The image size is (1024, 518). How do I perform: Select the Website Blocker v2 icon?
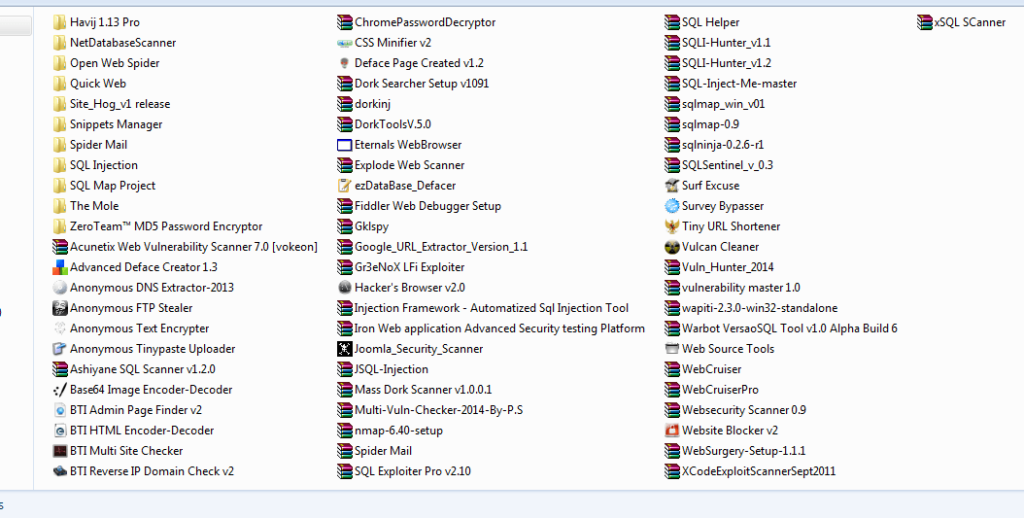(674, 431)
